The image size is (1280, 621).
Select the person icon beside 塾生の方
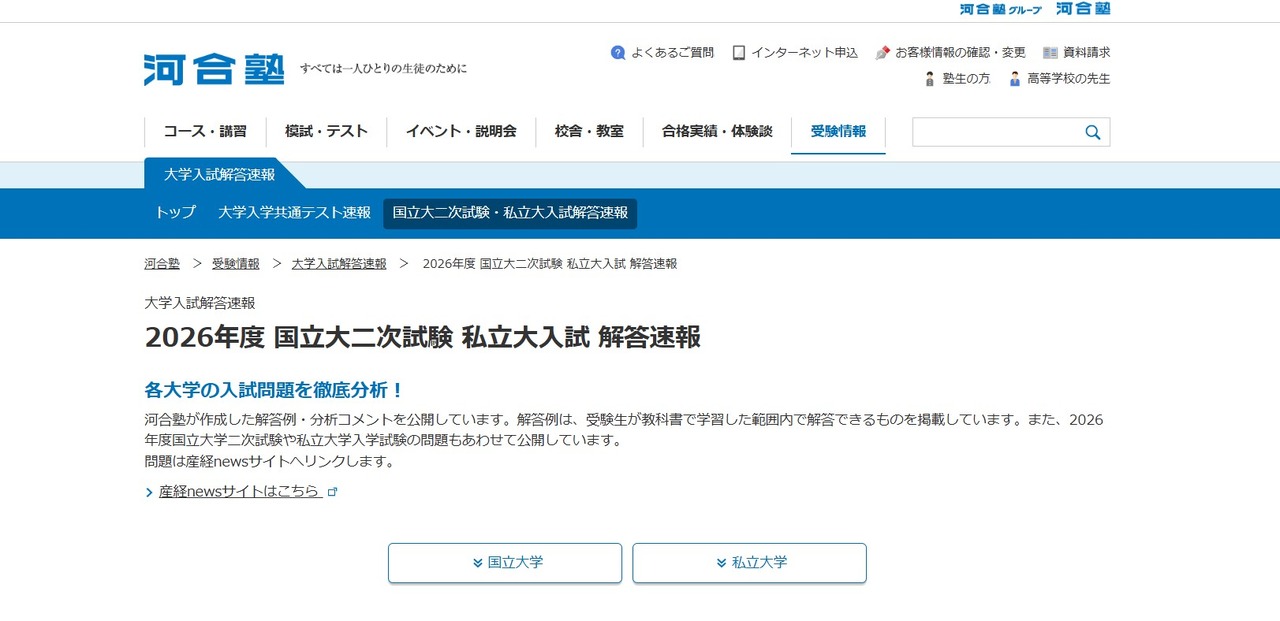point(928,79)
